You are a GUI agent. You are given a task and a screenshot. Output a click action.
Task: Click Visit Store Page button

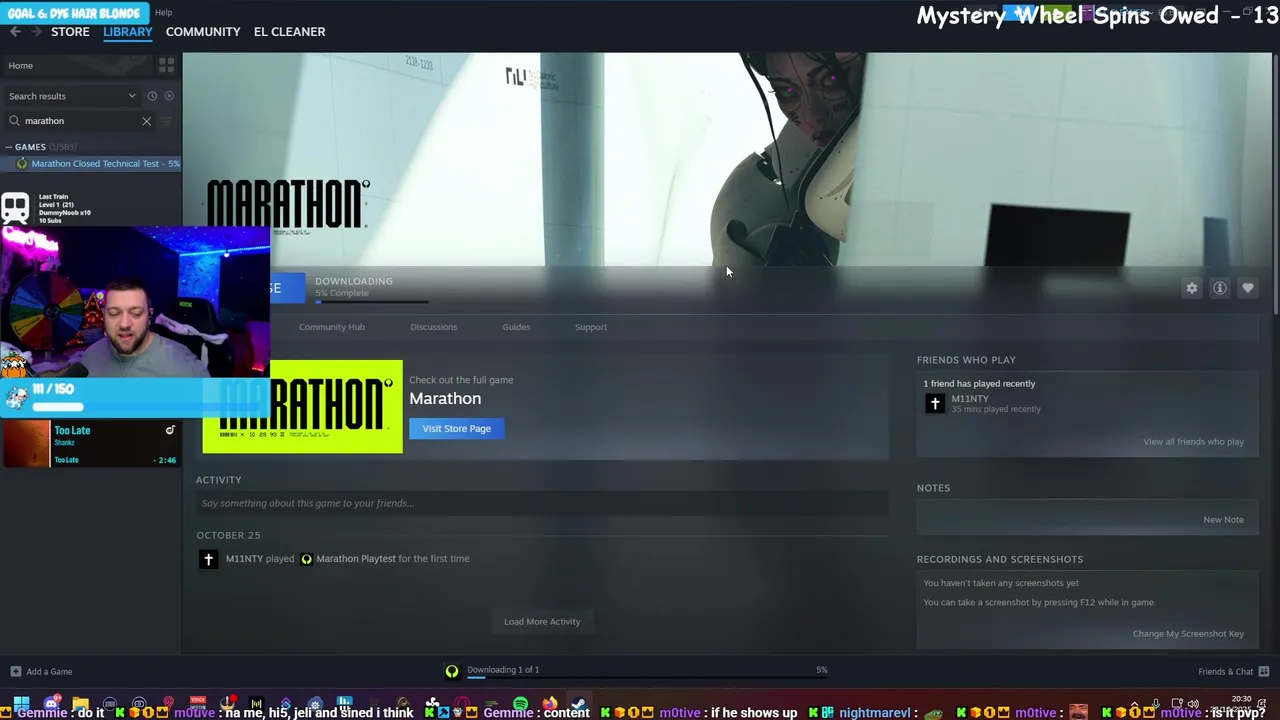456,429
